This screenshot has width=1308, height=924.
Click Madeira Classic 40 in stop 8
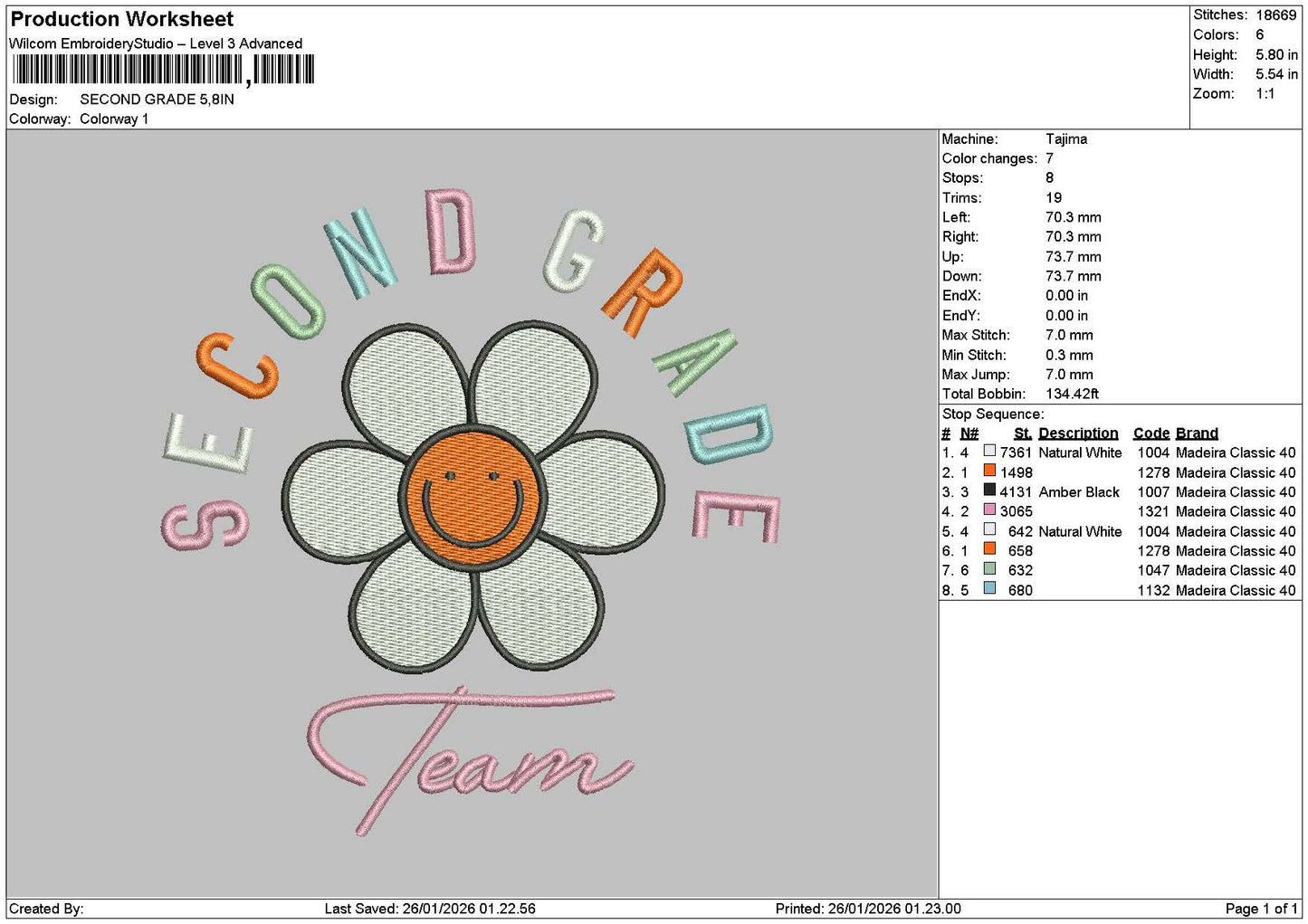1236,590
